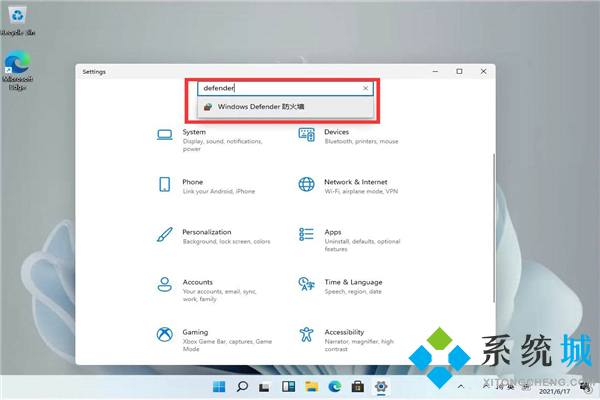Screen dimensions: 600x400
Task: Open the Windows Start button on taskbar
Action: (x=219, y=387)
